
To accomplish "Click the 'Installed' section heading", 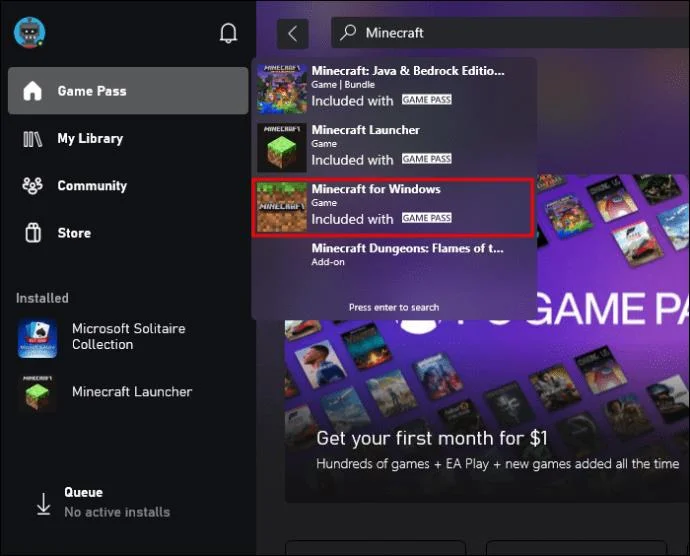I will [x=42, y=298].
